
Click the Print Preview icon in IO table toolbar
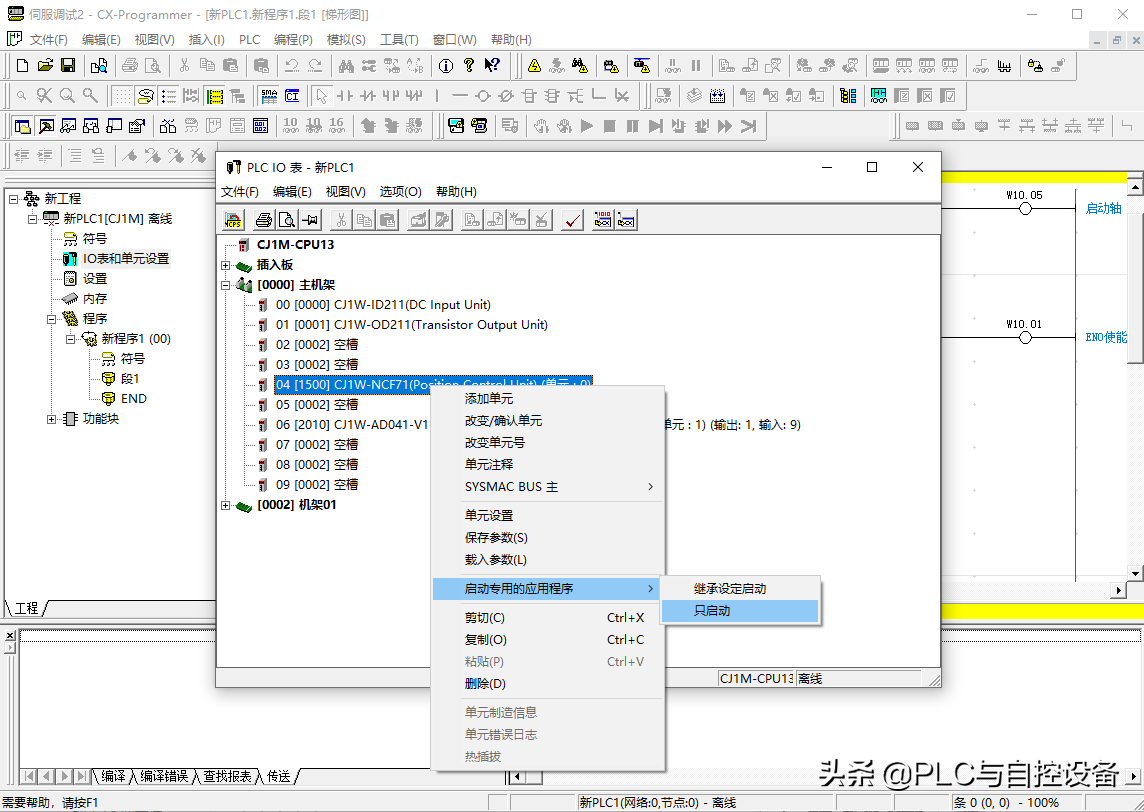[286, 221]
